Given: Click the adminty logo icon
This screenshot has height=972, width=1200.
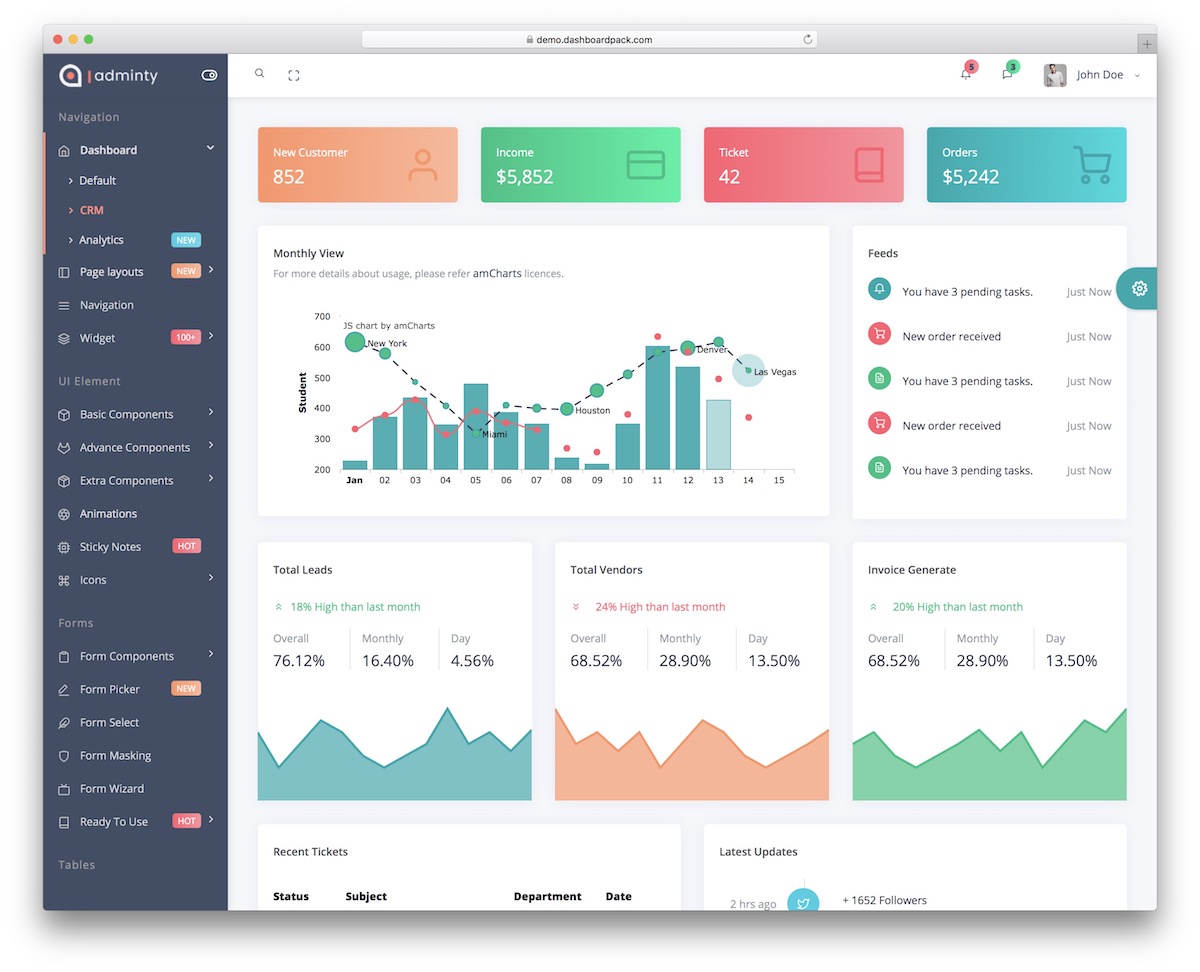Looking at the screenshot, I should tap(70, 75).
